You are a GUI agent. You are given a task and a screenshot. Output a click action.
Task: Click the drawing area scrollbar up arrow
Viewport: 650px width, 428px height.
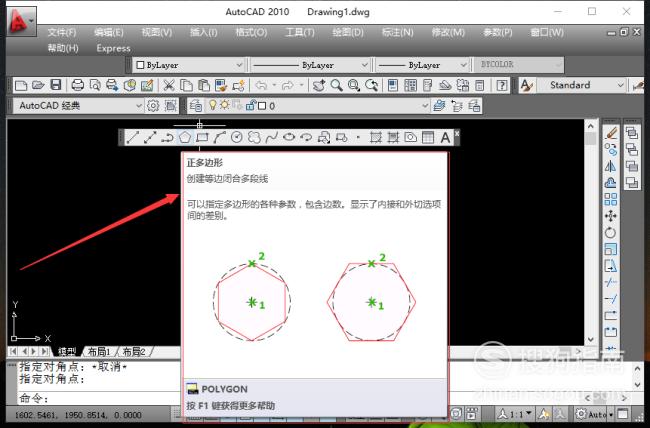click(591, 126)
